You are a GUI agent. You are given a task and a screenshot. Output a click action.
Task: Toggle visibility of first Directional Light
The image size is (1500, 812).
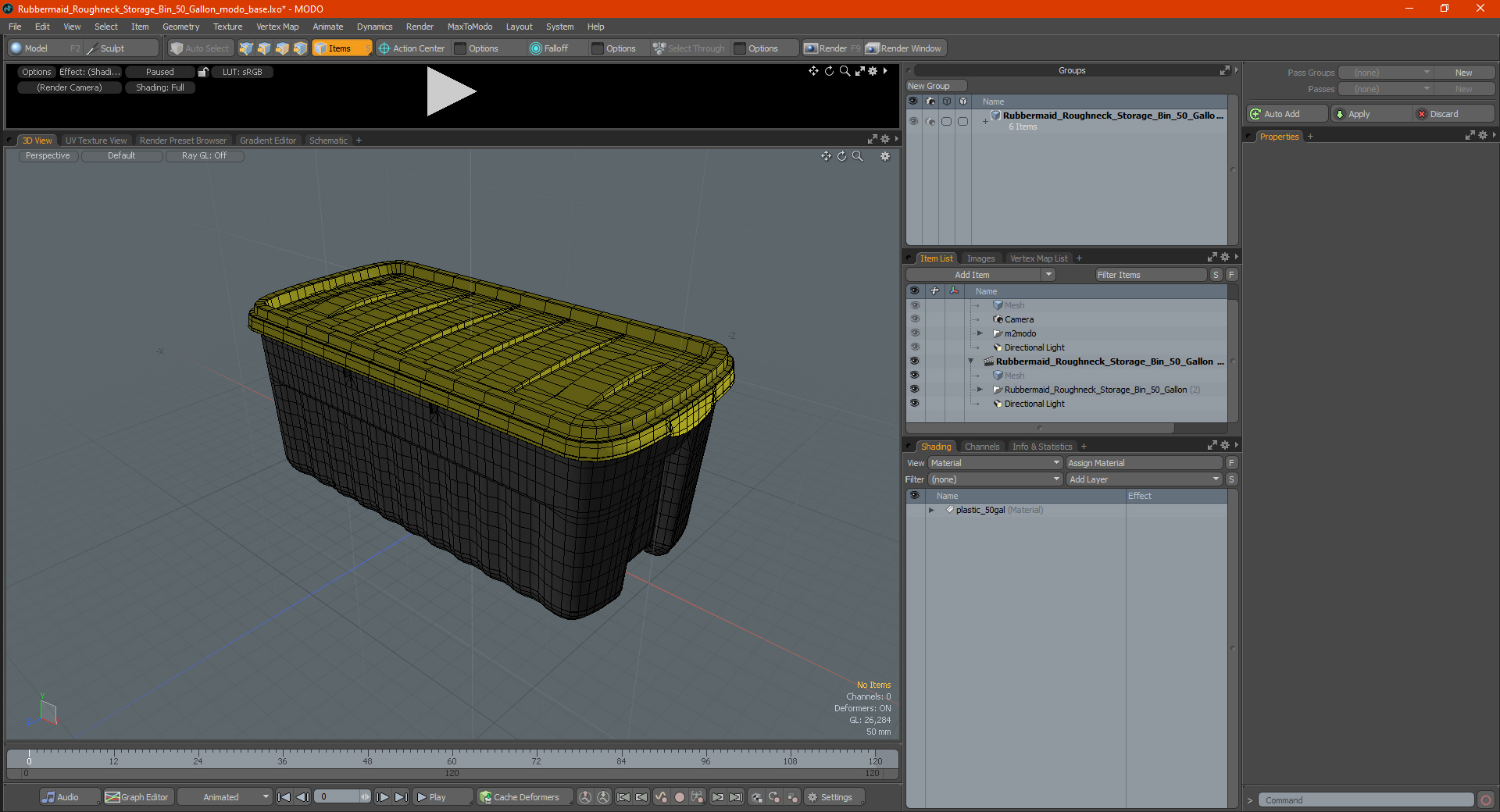pos(914,347)
